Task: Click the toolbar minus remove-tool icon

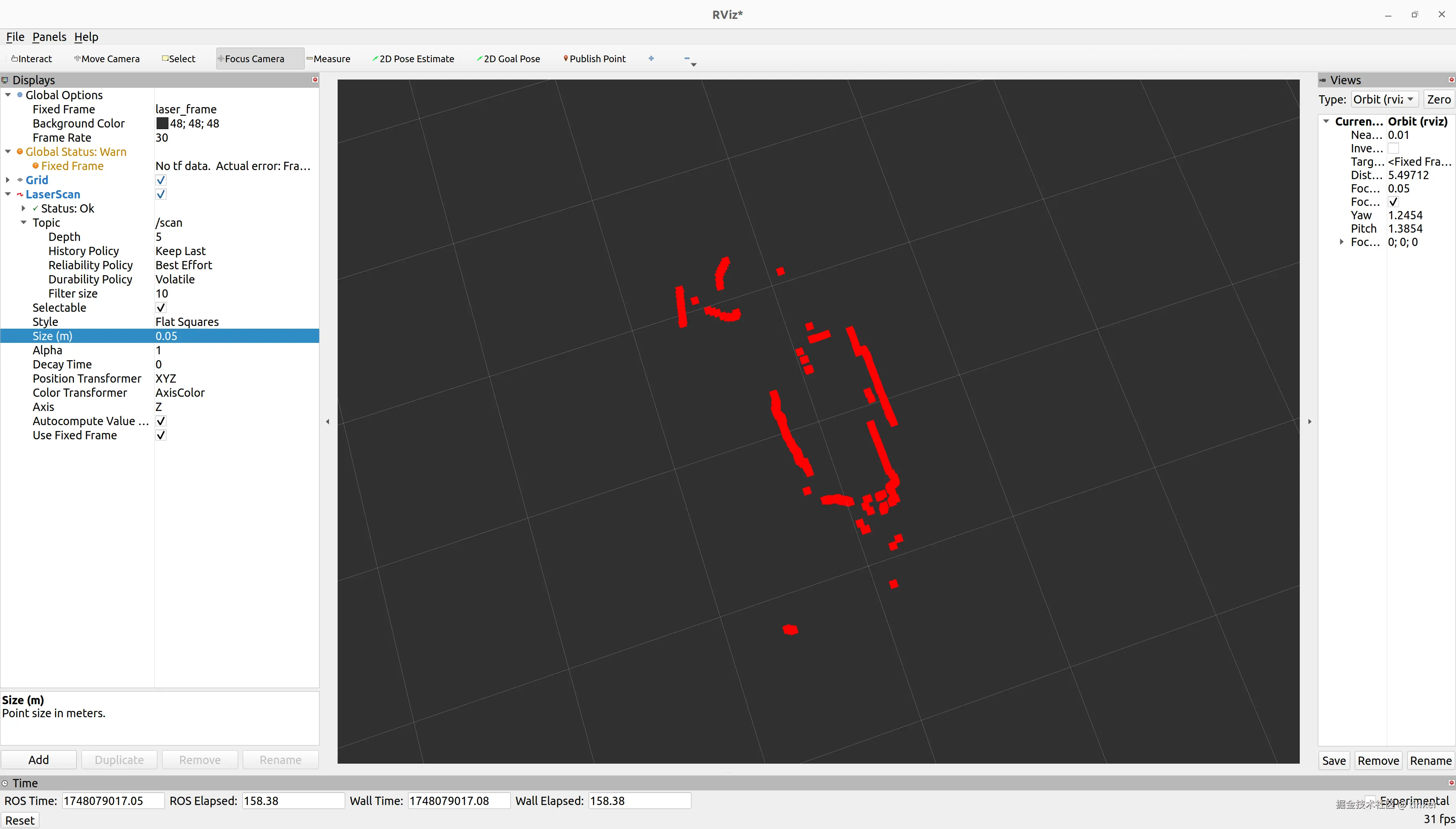Action: coord(687,58)
